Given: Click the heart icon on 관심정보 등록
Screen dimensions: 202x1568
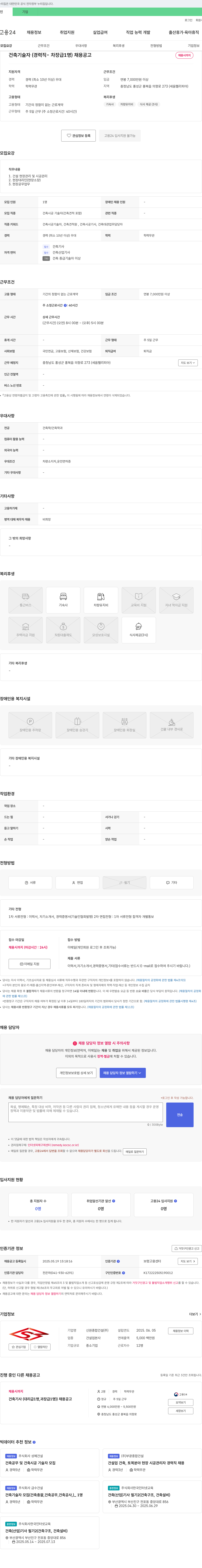Looking at the screenshot, I should click(x=69, y=136).
